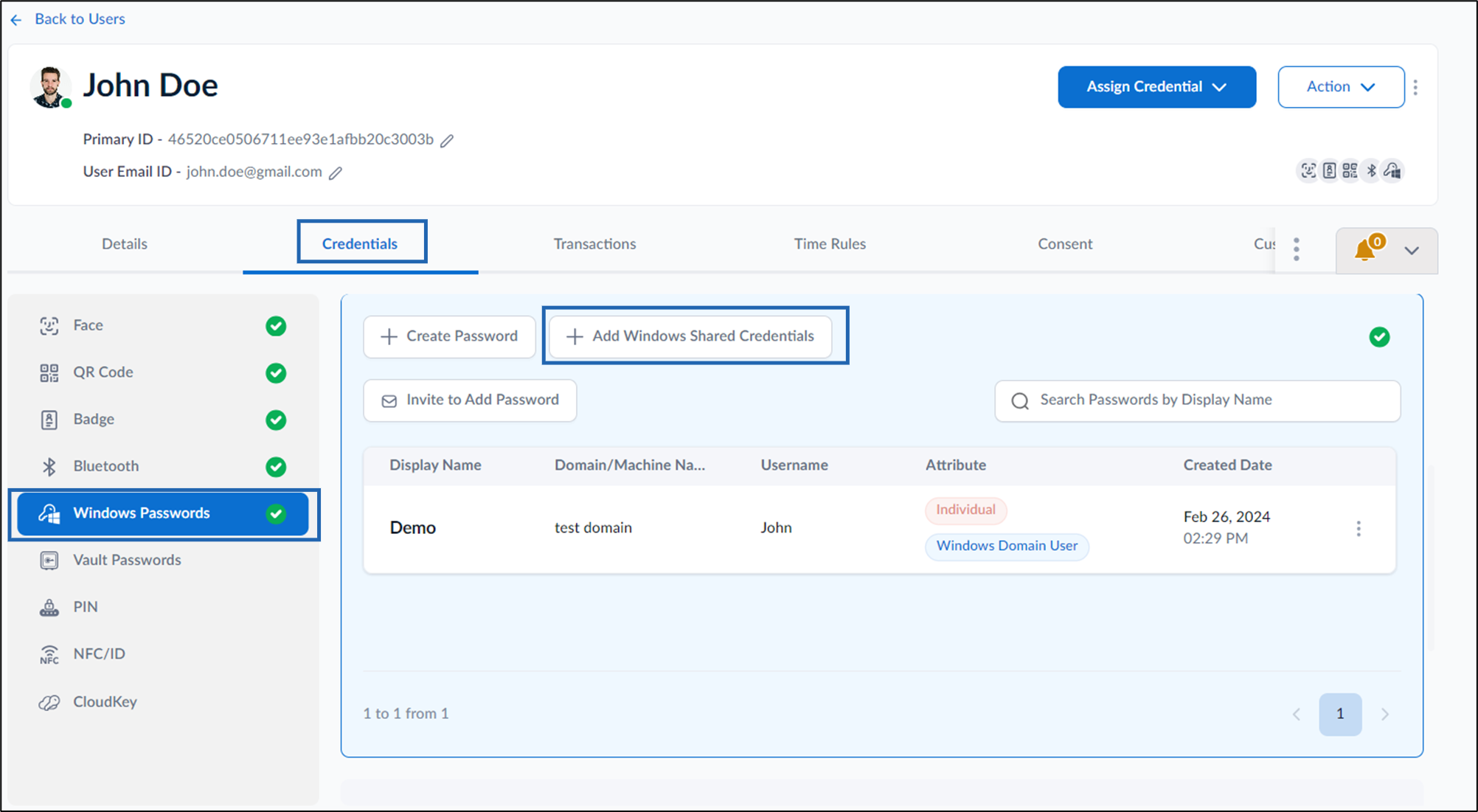The width and height of the screenshot is (1478, 812).
Task: Show more tabs via vertical dots
Action: coord(1296,249)
